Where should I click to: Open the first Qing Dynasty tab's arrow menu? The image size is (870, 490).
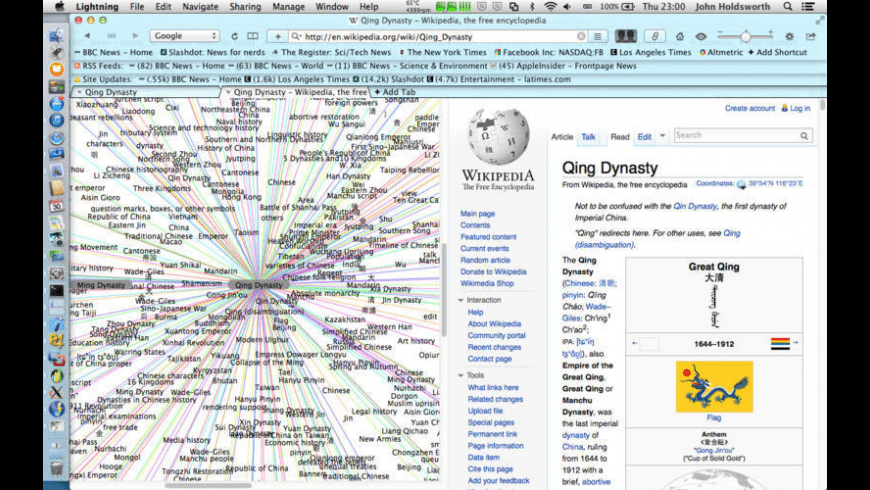coord(79,92)
